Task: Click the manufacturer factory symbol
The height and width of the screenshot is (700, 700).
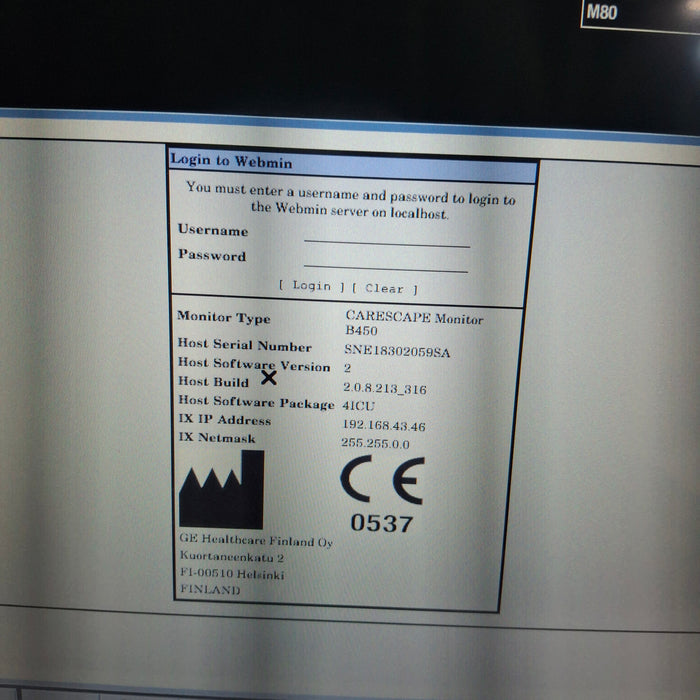Action: click(x=221, y=490)
